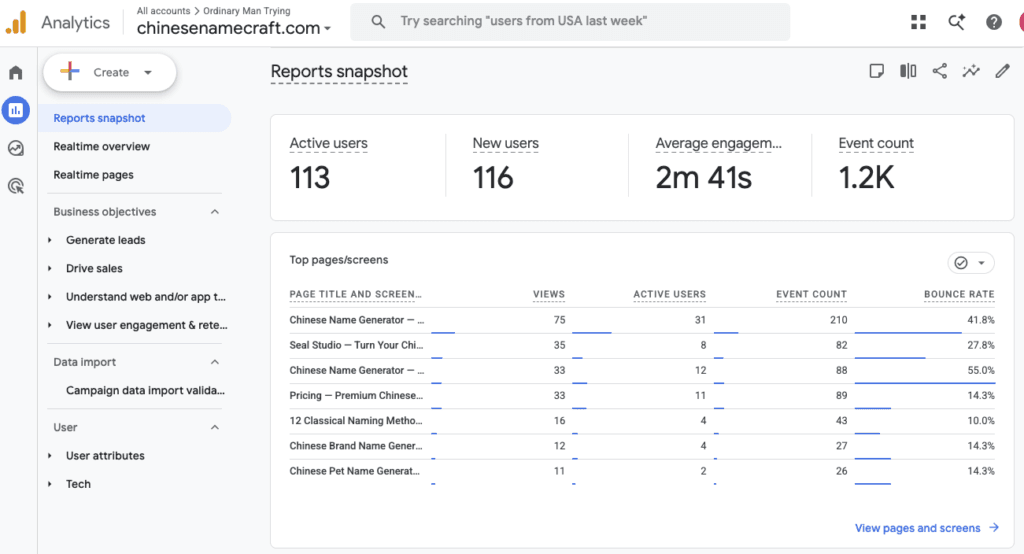1024x554 pixels.
Task: Click Chinese Pet Name Generat... row
Action: 642,471
